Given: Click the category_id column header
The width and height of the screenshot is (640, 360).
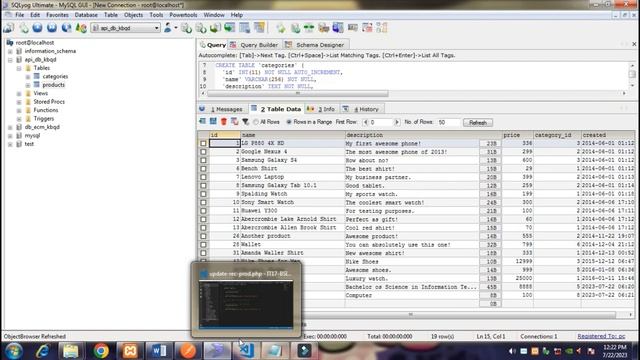Looking at the screenshot, I should click(557, 135).
